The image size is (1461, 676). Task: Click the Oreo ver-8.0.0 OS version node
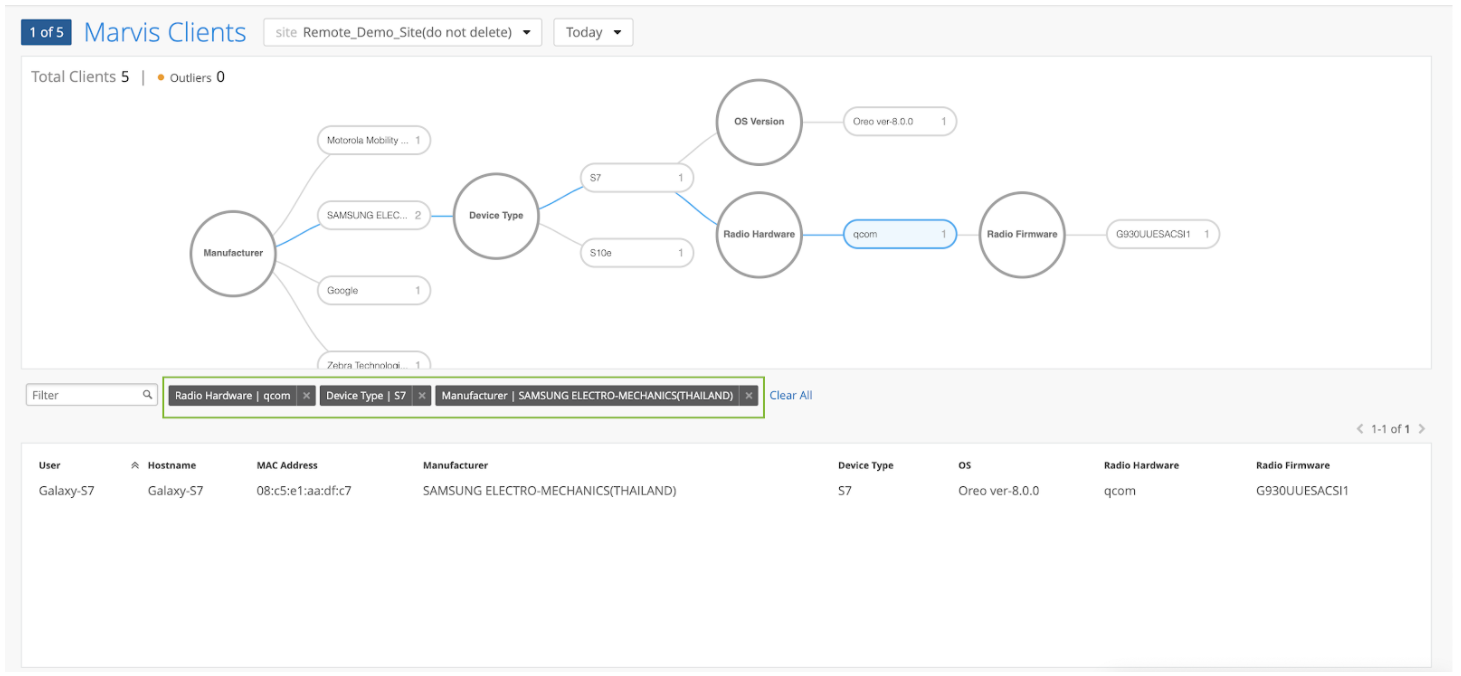[x=898, y=122]
